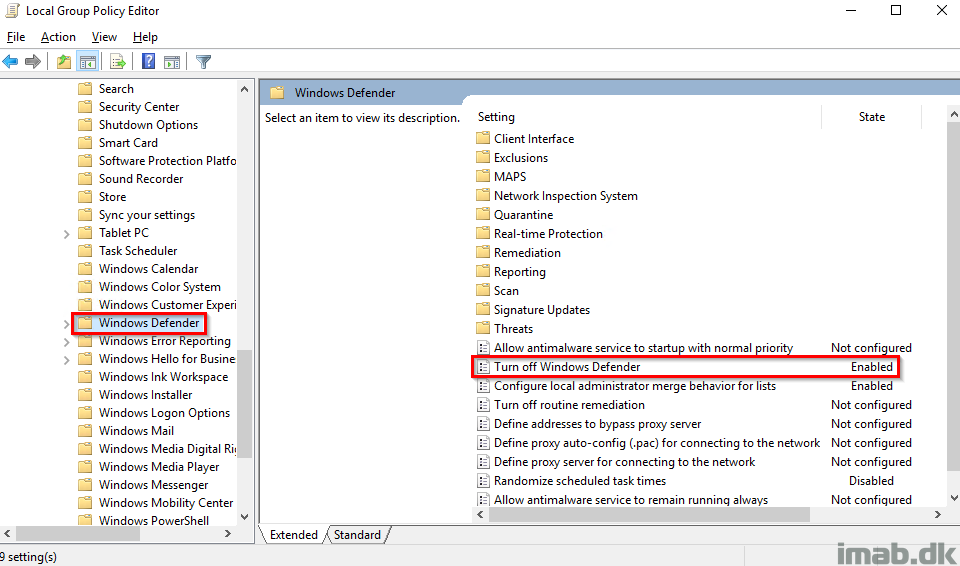Select Security Center in the tree
Viewport: 960px width, 566px height.
point(139,107)
